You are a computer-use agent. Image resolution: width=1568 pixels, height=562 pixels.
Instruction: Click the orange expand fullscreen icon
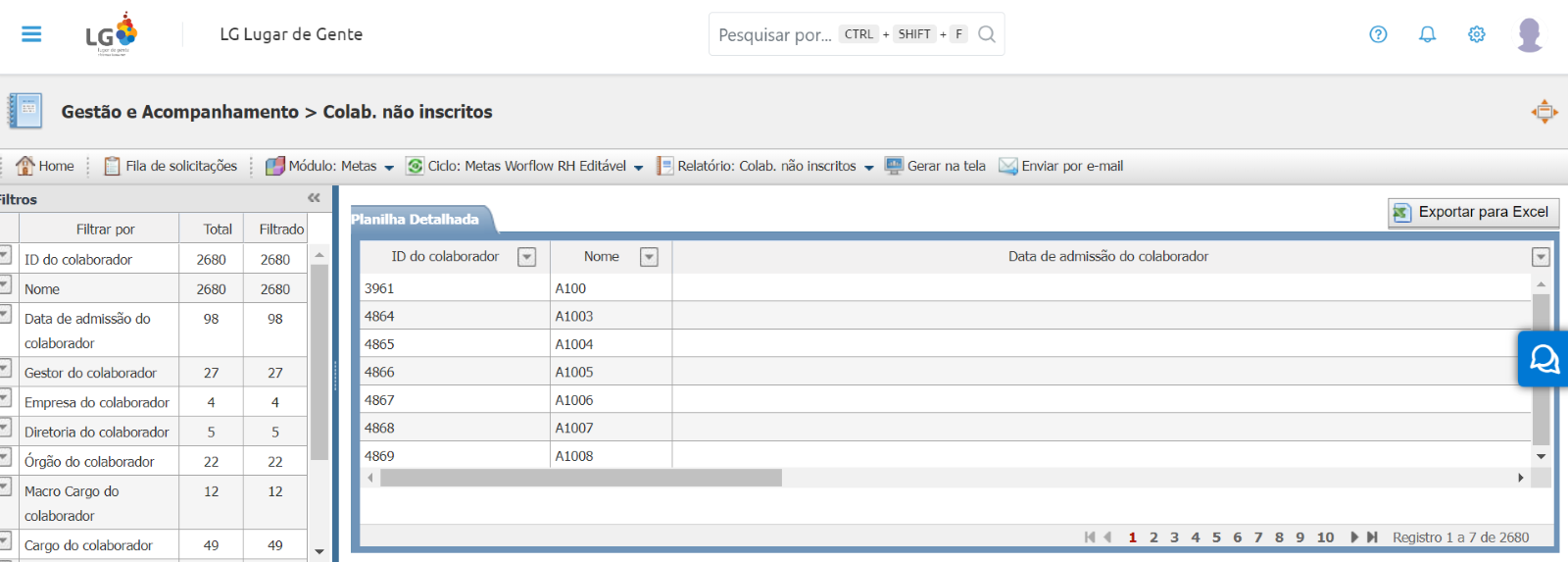[x=1544, y=112]
